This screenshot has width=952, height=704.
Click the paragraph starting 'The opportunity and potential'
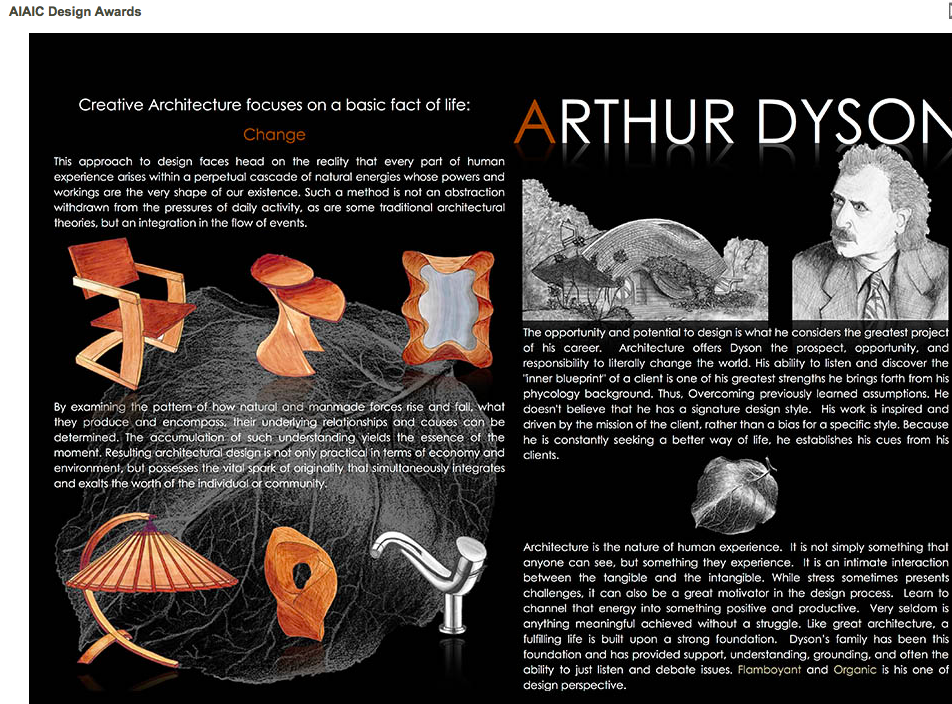(735, 394)
